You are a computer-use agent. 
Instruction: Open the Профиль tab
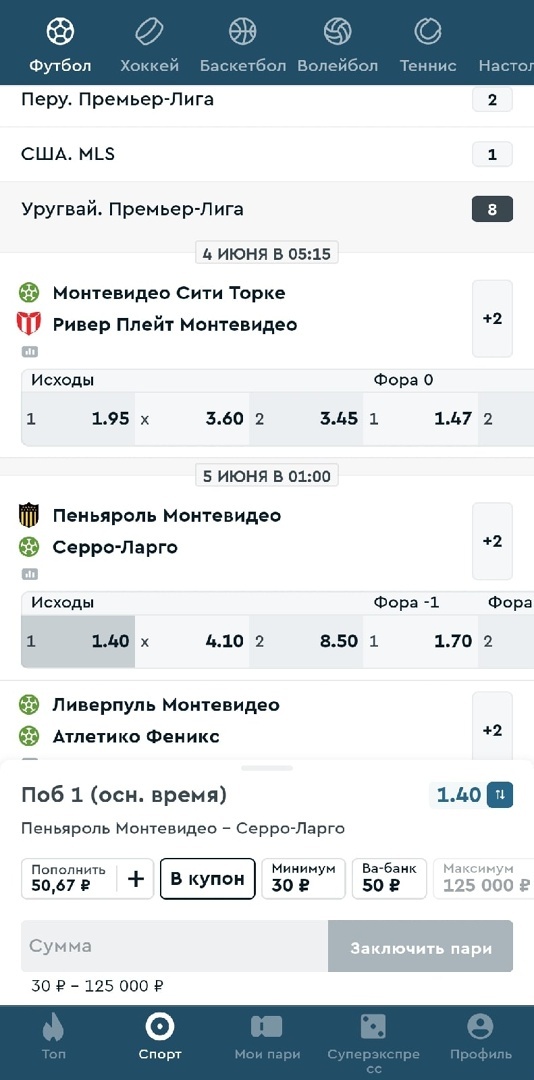pos(481,1039)
